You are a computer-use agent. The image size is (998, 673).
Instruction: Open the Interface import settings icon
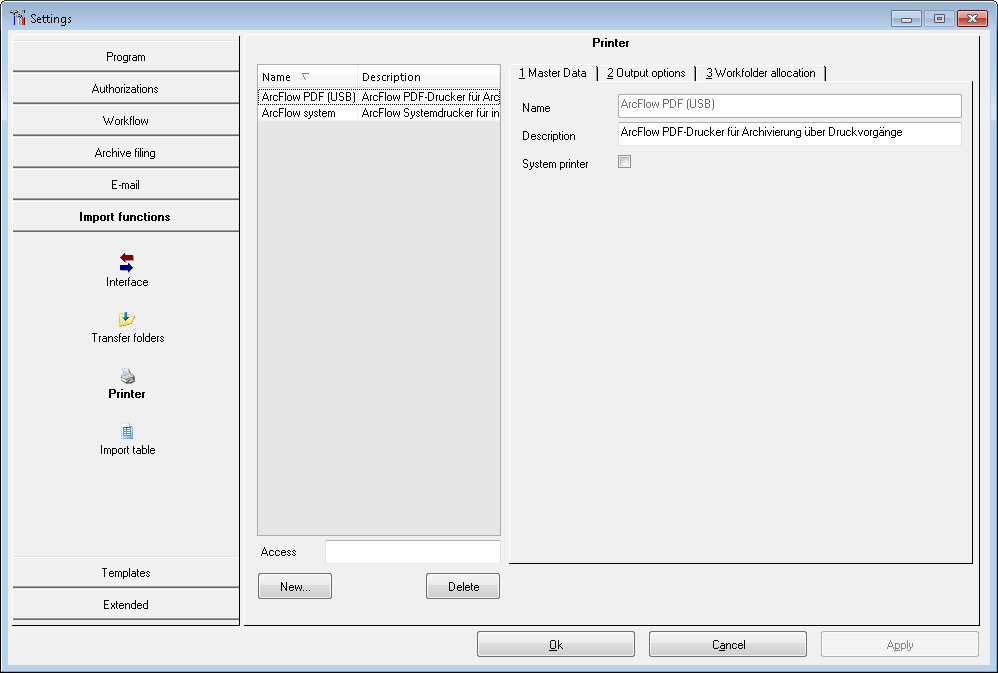coord(126,262)
